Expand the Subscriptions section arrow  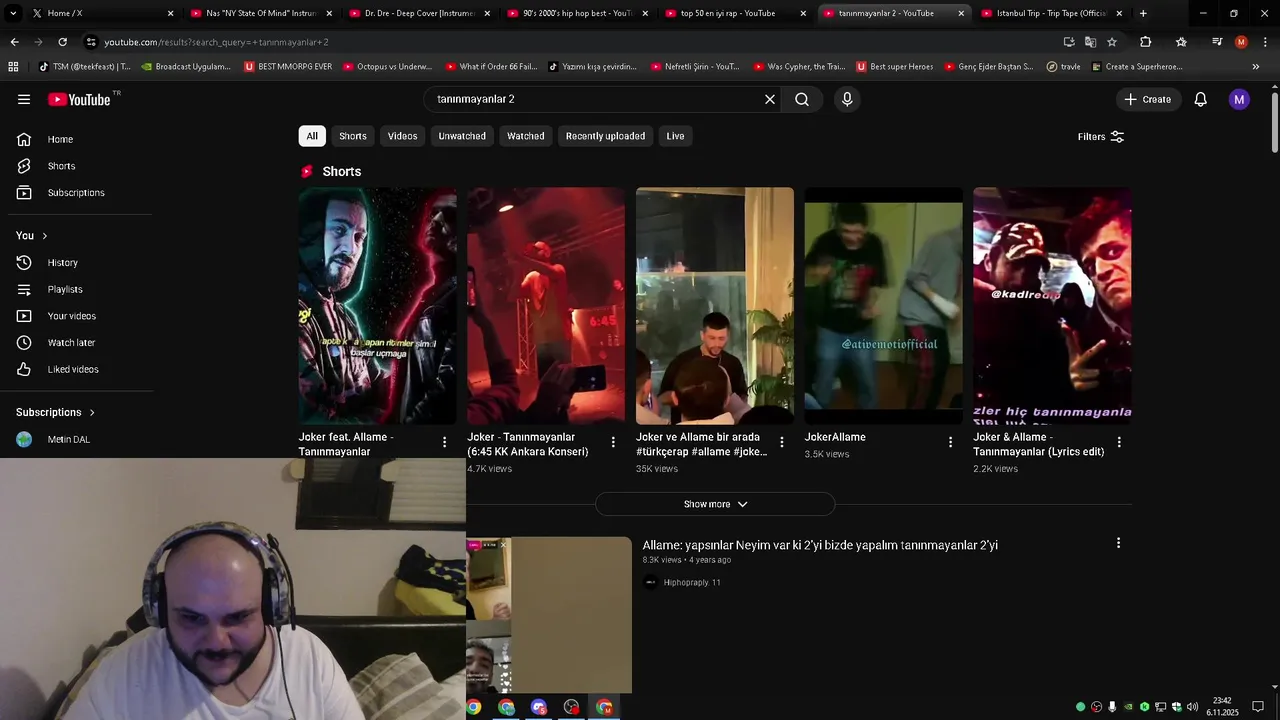92,412
